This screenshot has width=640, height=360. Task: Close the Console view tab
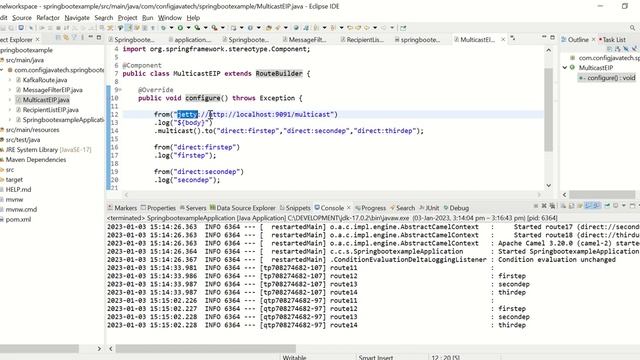(x=349, y=208)
